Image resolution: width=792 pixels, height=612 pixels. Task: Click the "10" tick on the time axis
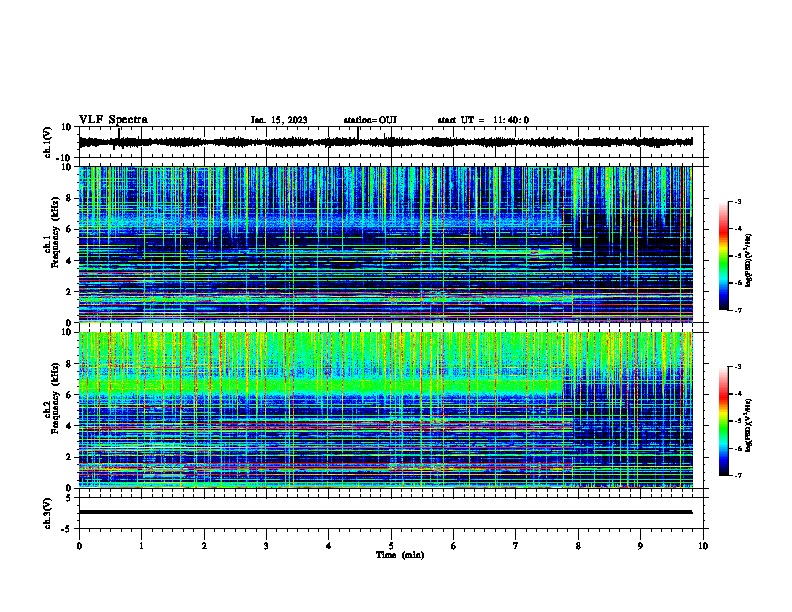pos(703,546)
